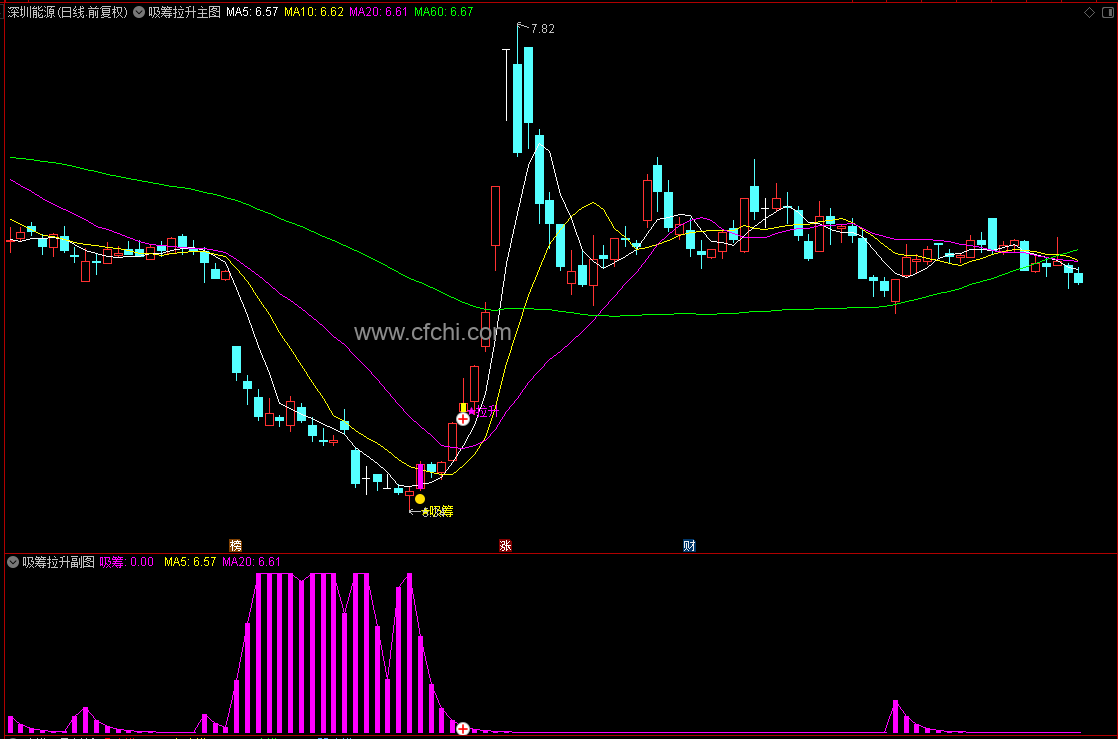Click the 财 marker icon below the main chart
The height and width of the screenshot is (739, 1118).
pos(689,546)
